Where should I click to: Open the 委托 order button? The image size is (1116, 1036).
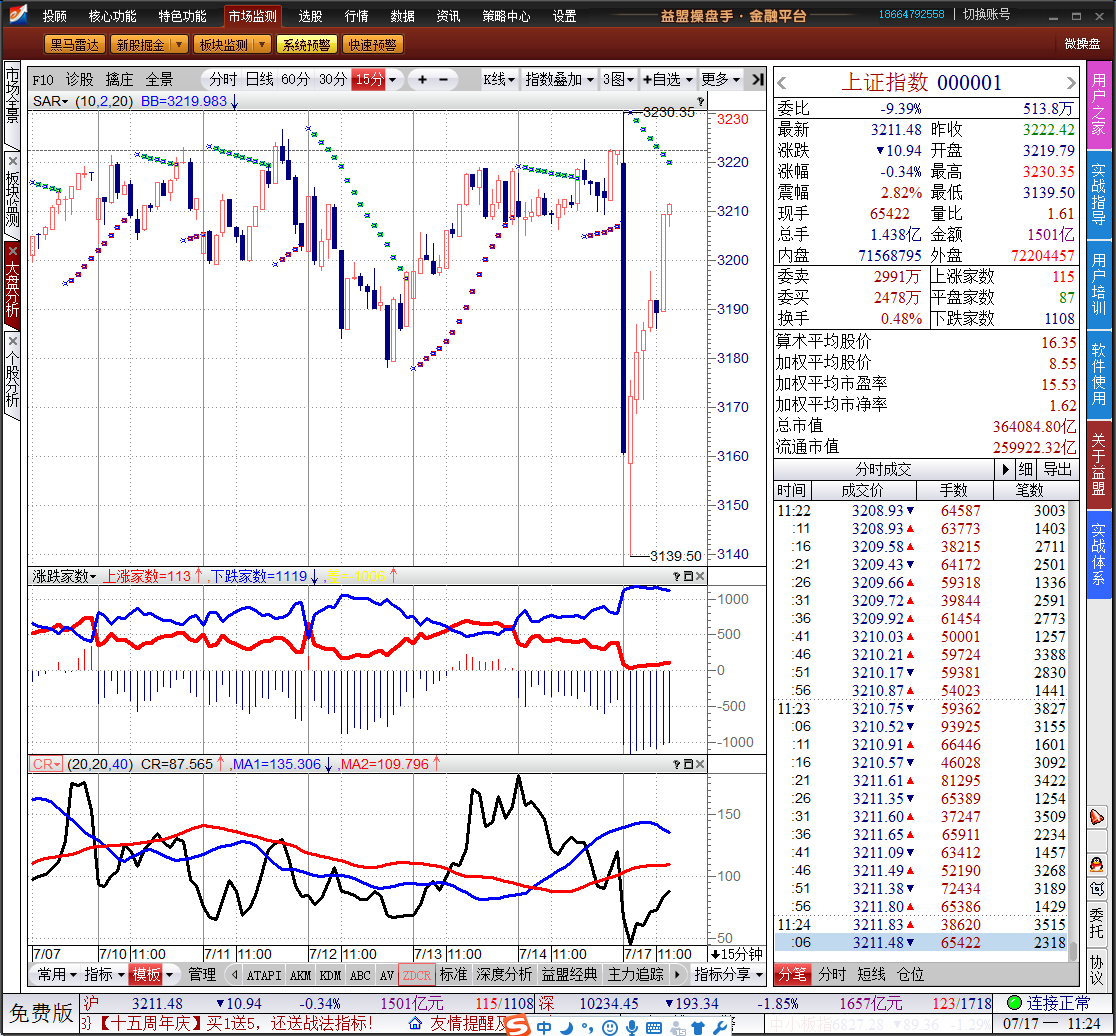point(1097,923)
